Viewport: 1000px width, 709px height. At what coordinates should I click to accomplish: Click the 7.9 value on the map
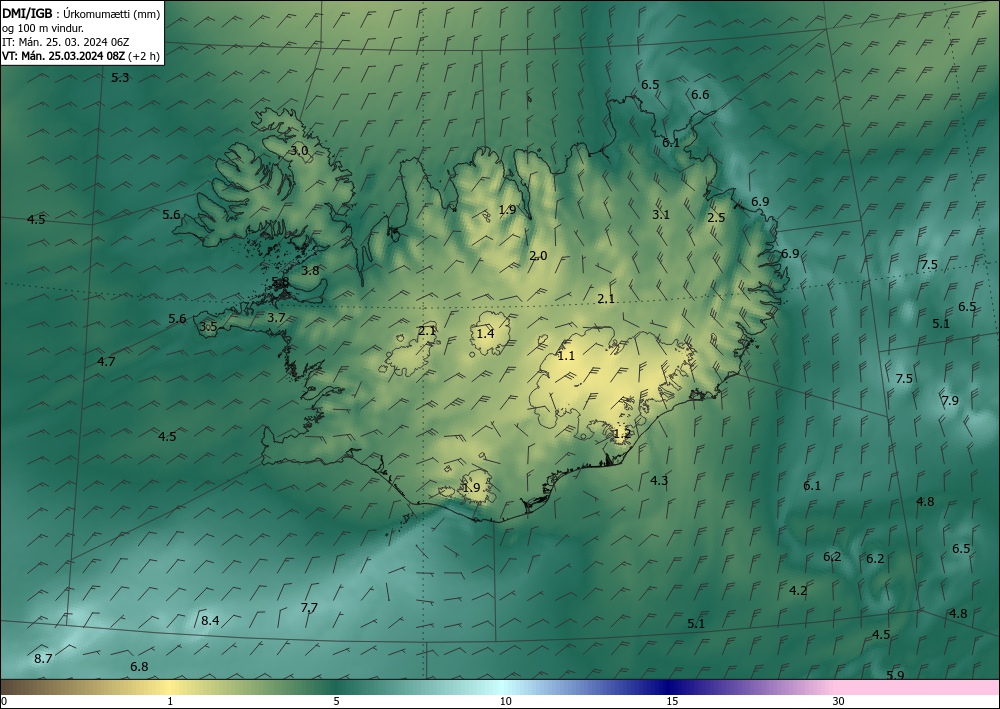950,400
